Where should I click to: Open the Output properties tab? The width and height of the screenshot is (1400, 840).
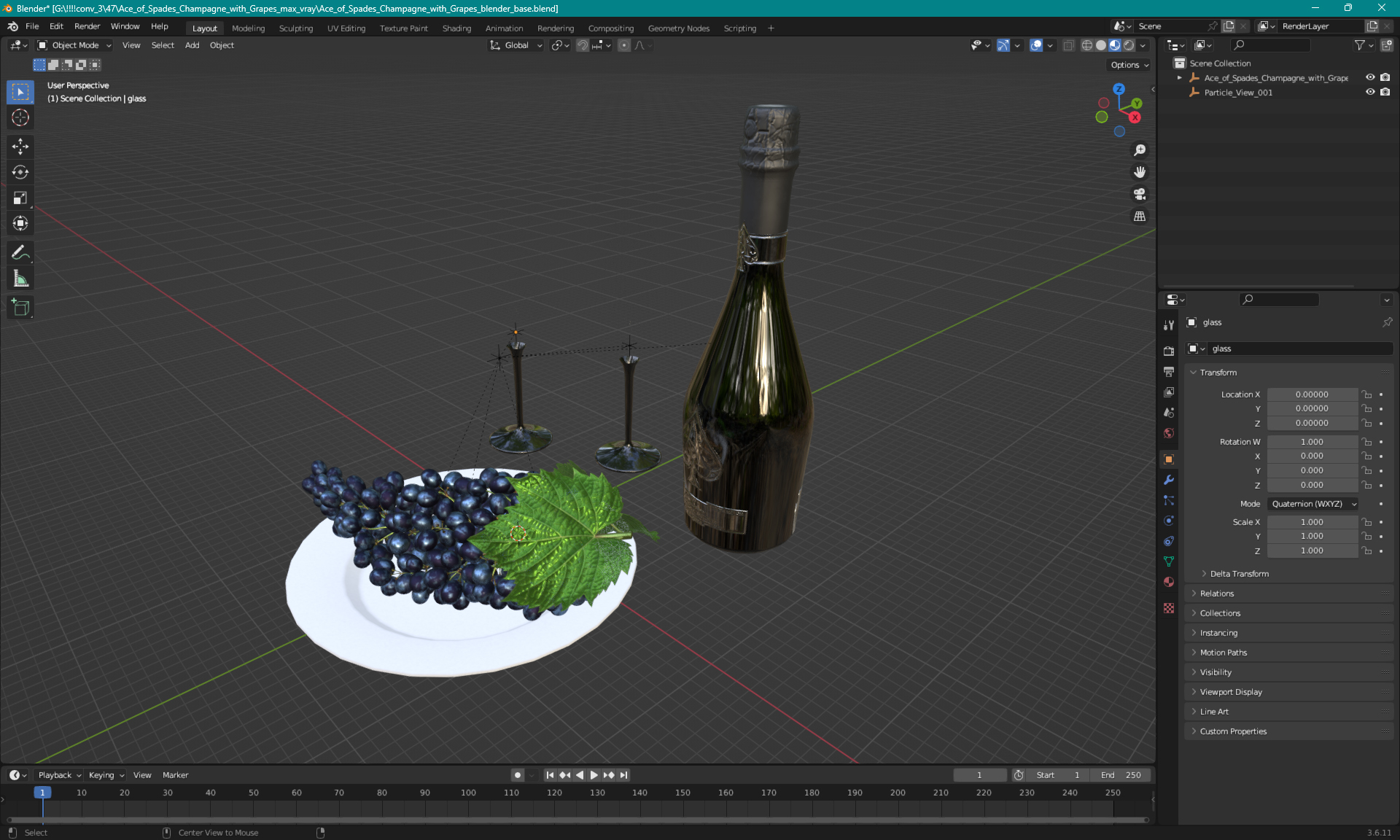pyautogui.click(x=1169, y=372)
